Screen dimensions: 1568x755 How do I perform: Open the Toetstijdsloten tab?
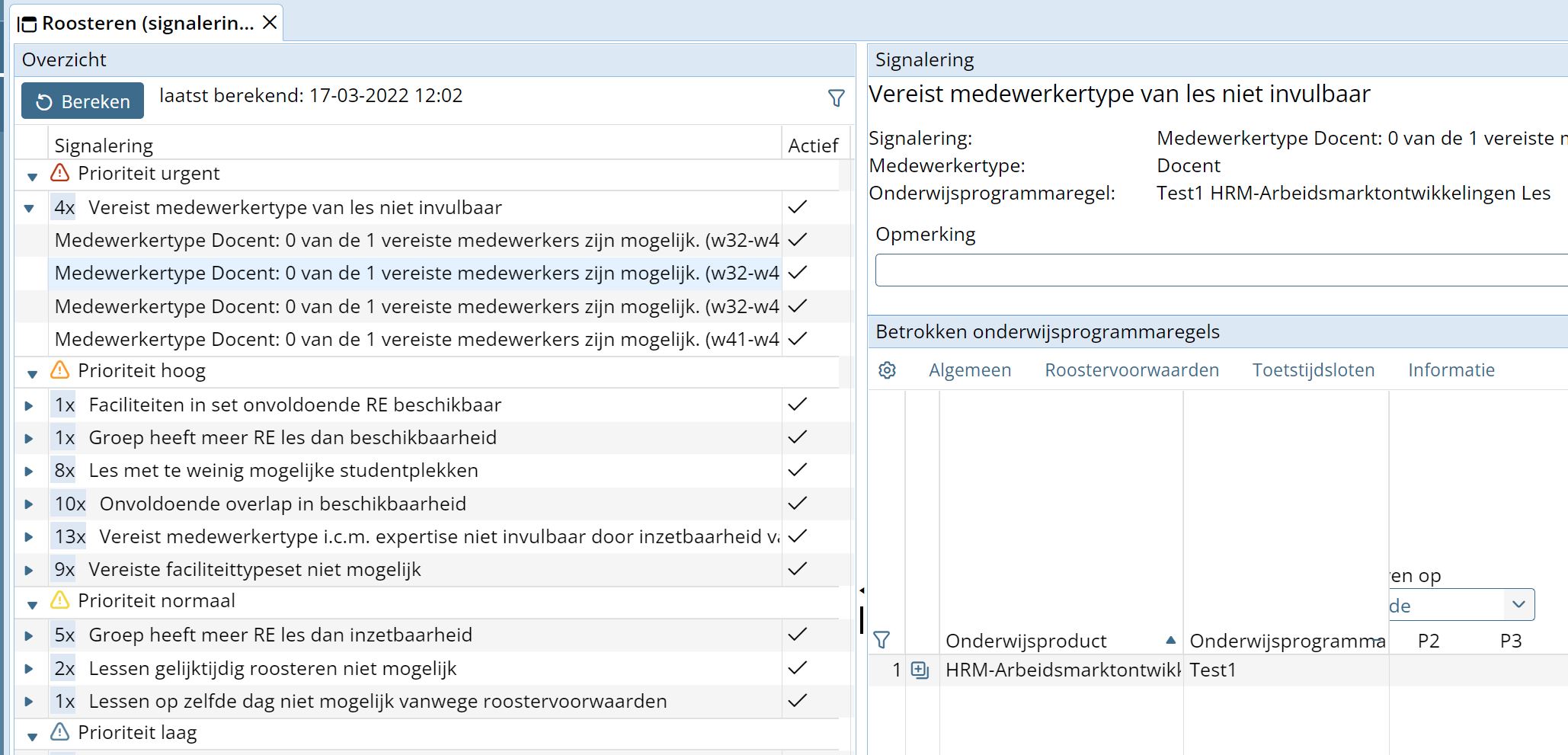[x=1314, y=370]
